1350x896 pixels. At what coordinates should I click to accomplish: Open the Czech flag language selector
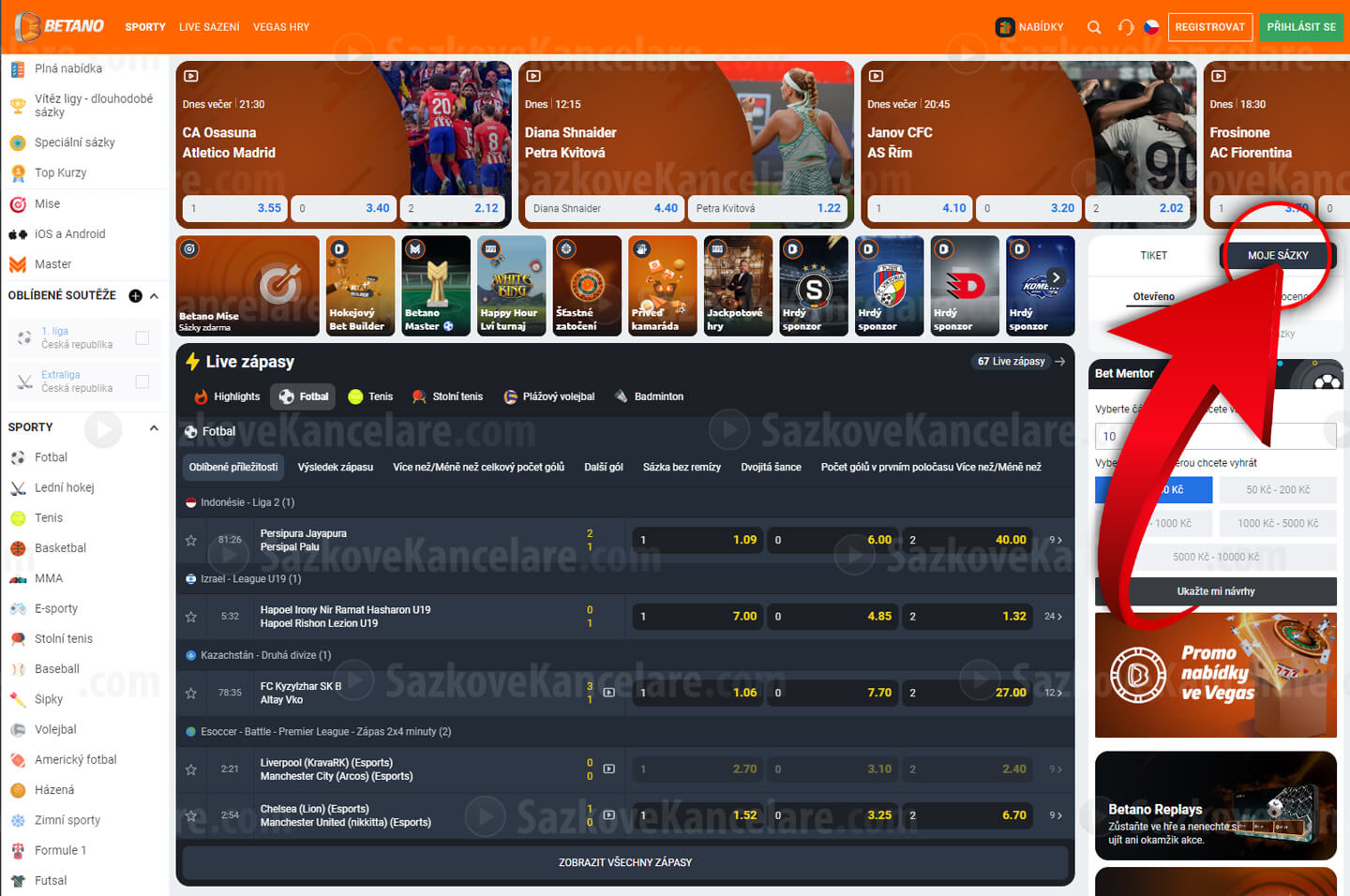(x=1151, y=27)
